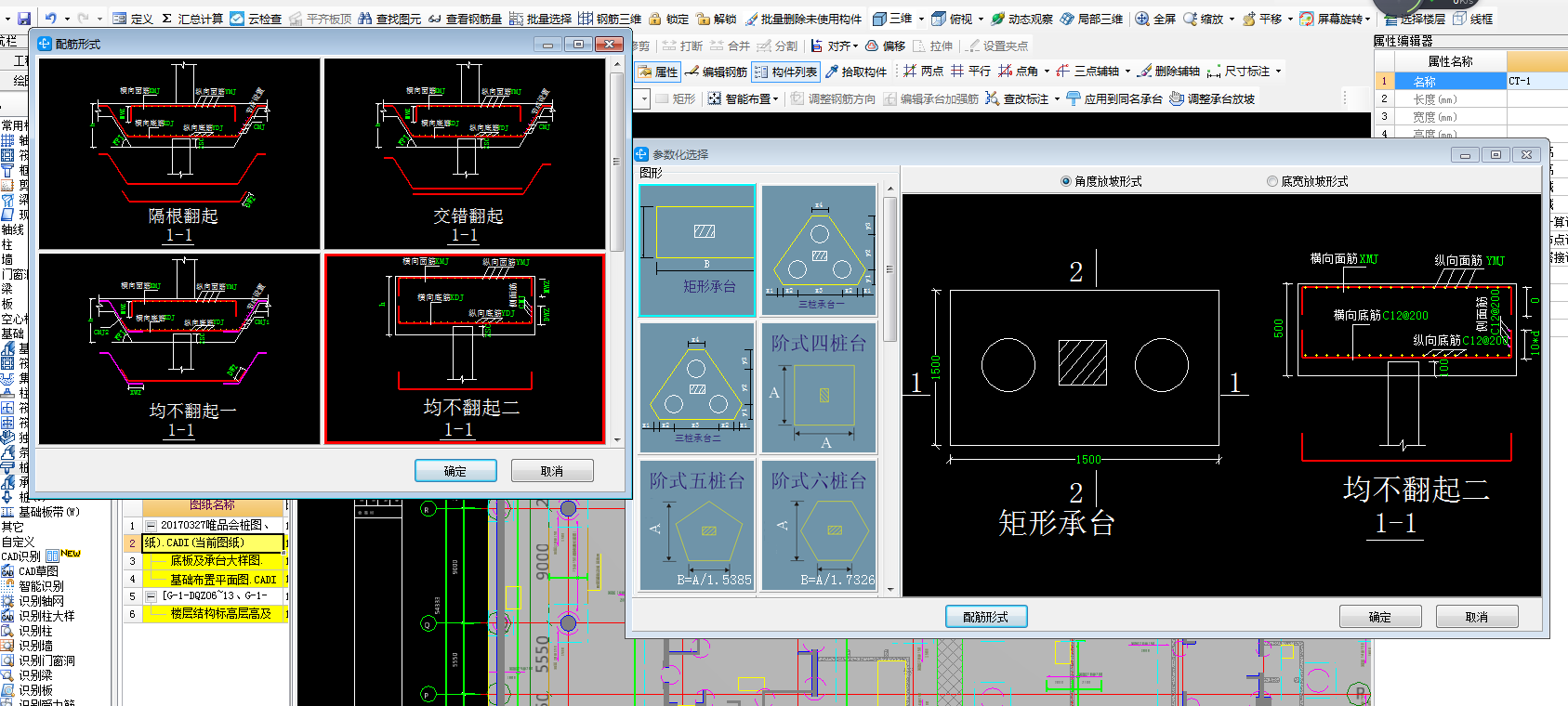This screenshot has width=1568, height=706.
Task: Select 矩形承台 shape thumbnail
Action: 697,251
